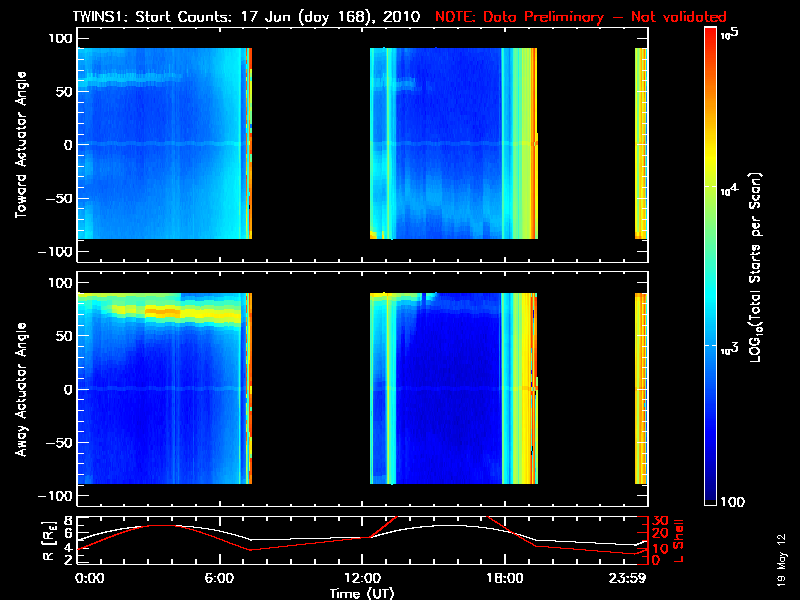Image resolution: width=800 pixels, height=600 pixels.
Task: Click the 'Away Actuator Angle' axis label
Action: coord(20,389)
